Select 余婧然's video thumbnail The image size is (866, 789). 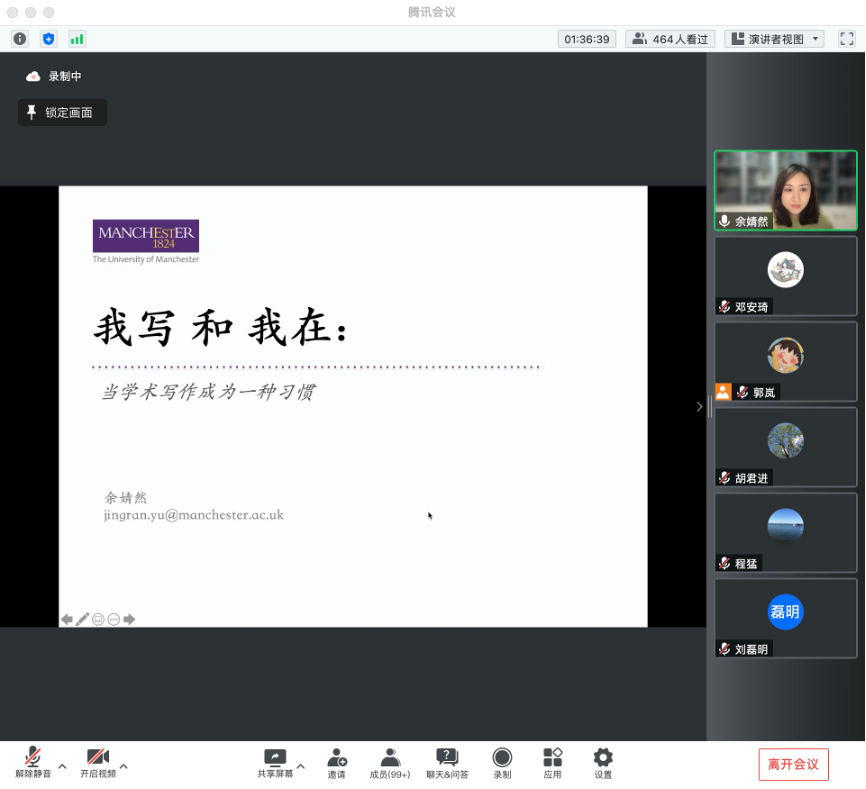[785, 190]
